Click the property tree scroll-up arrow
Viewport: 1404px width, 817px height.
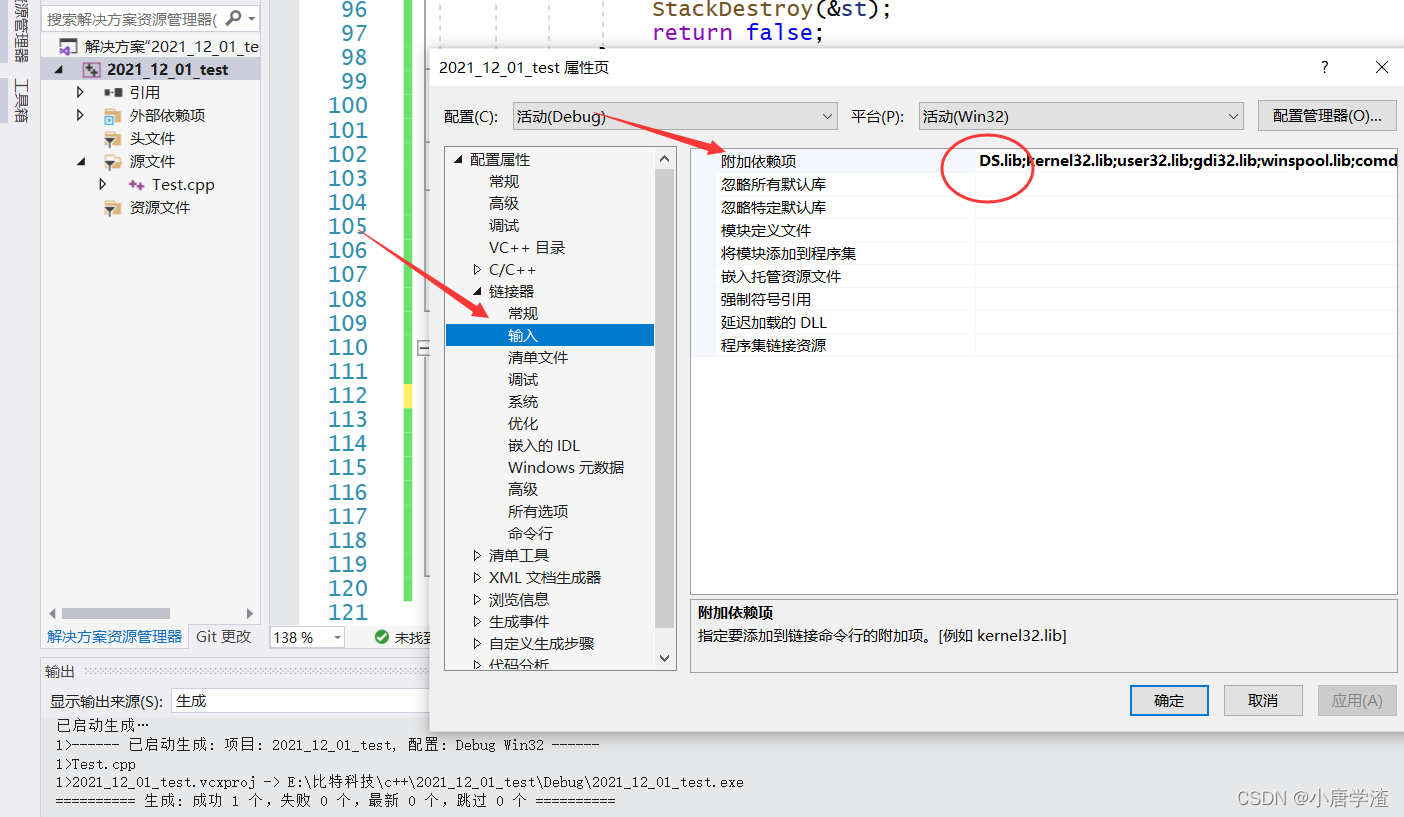[x=665, y=159]
